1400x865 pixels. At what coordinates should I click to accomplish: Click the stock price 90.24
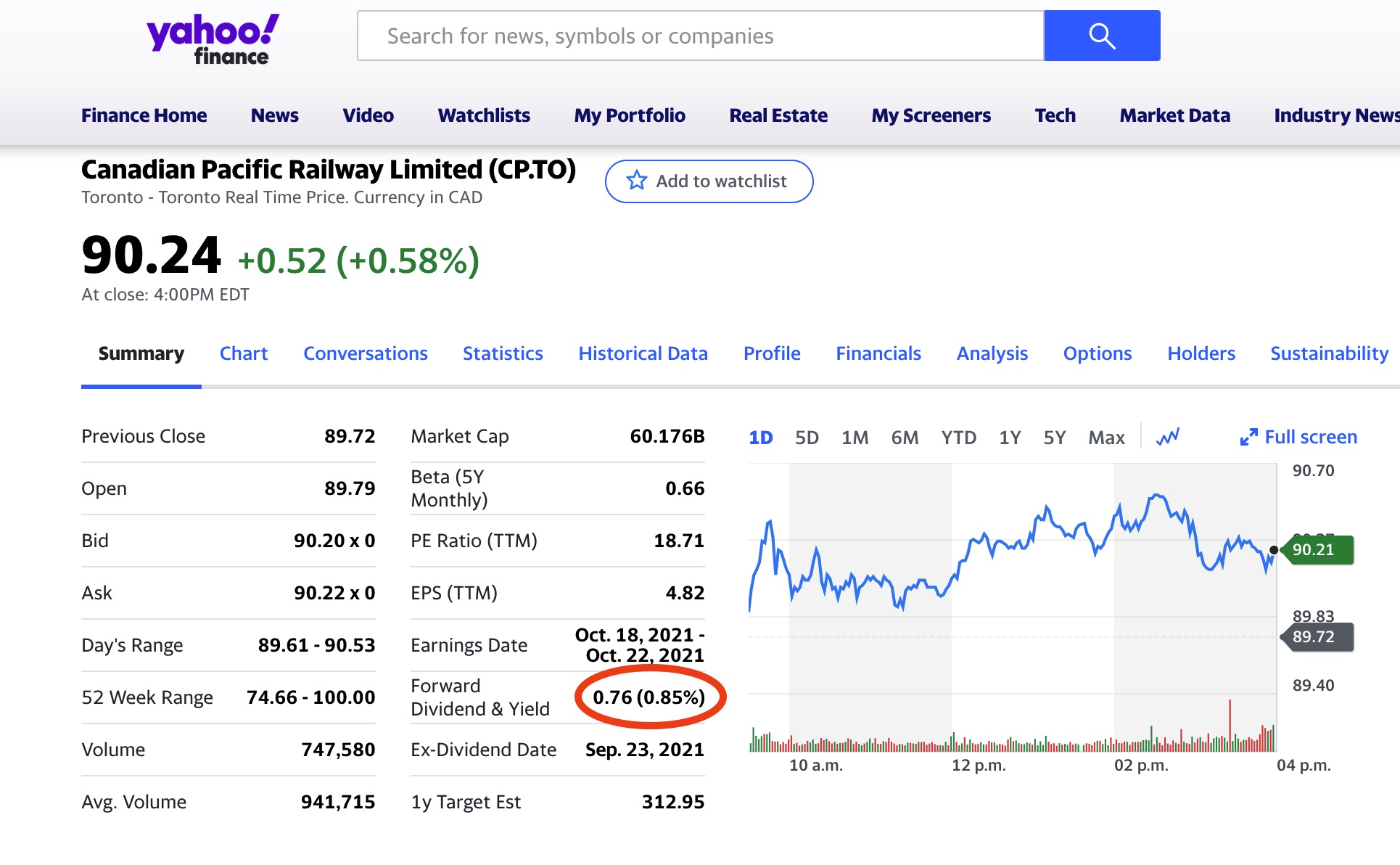point(151,255)
